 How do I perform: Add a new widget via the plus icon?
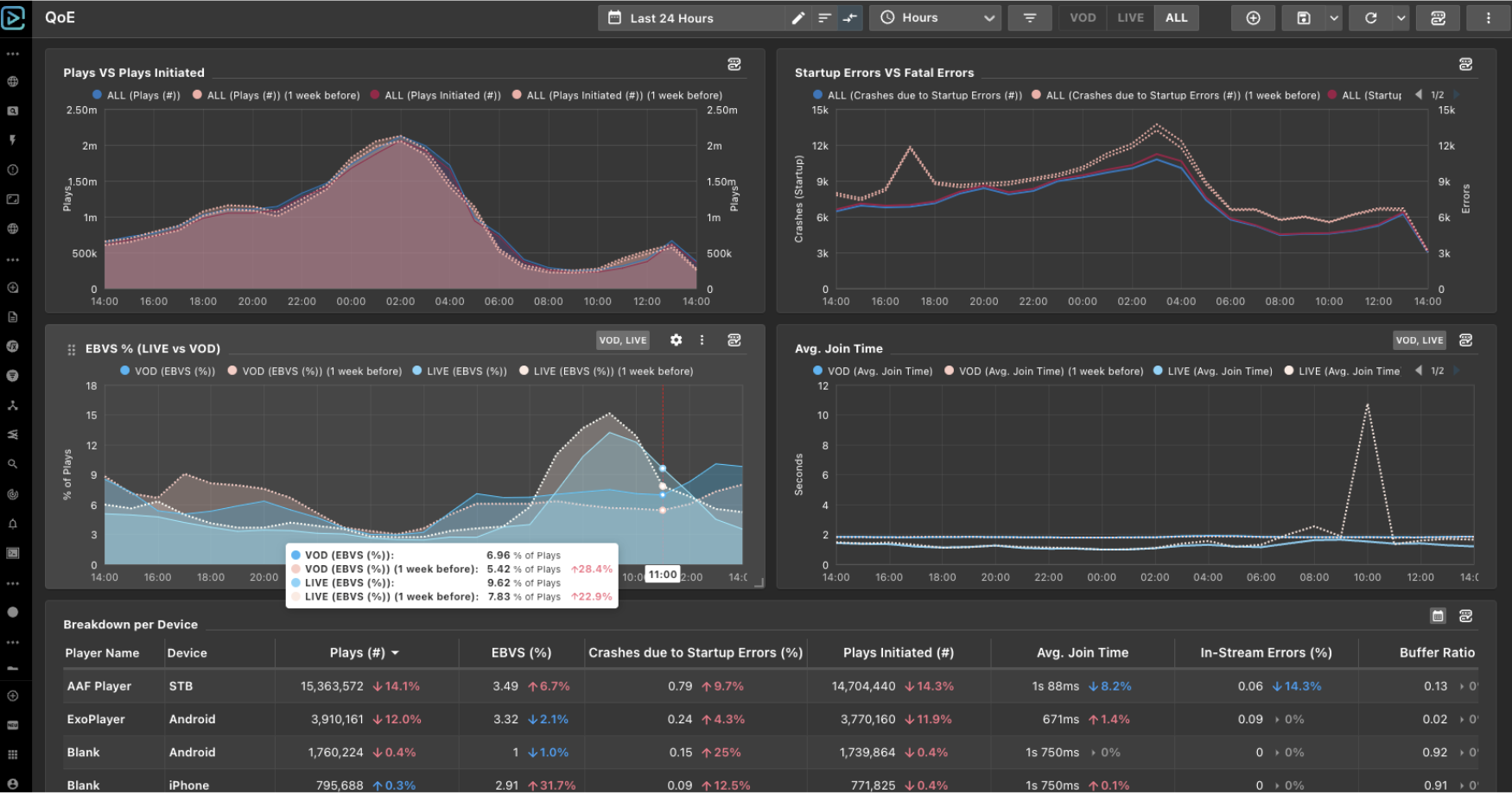[x=1253, y=17]
